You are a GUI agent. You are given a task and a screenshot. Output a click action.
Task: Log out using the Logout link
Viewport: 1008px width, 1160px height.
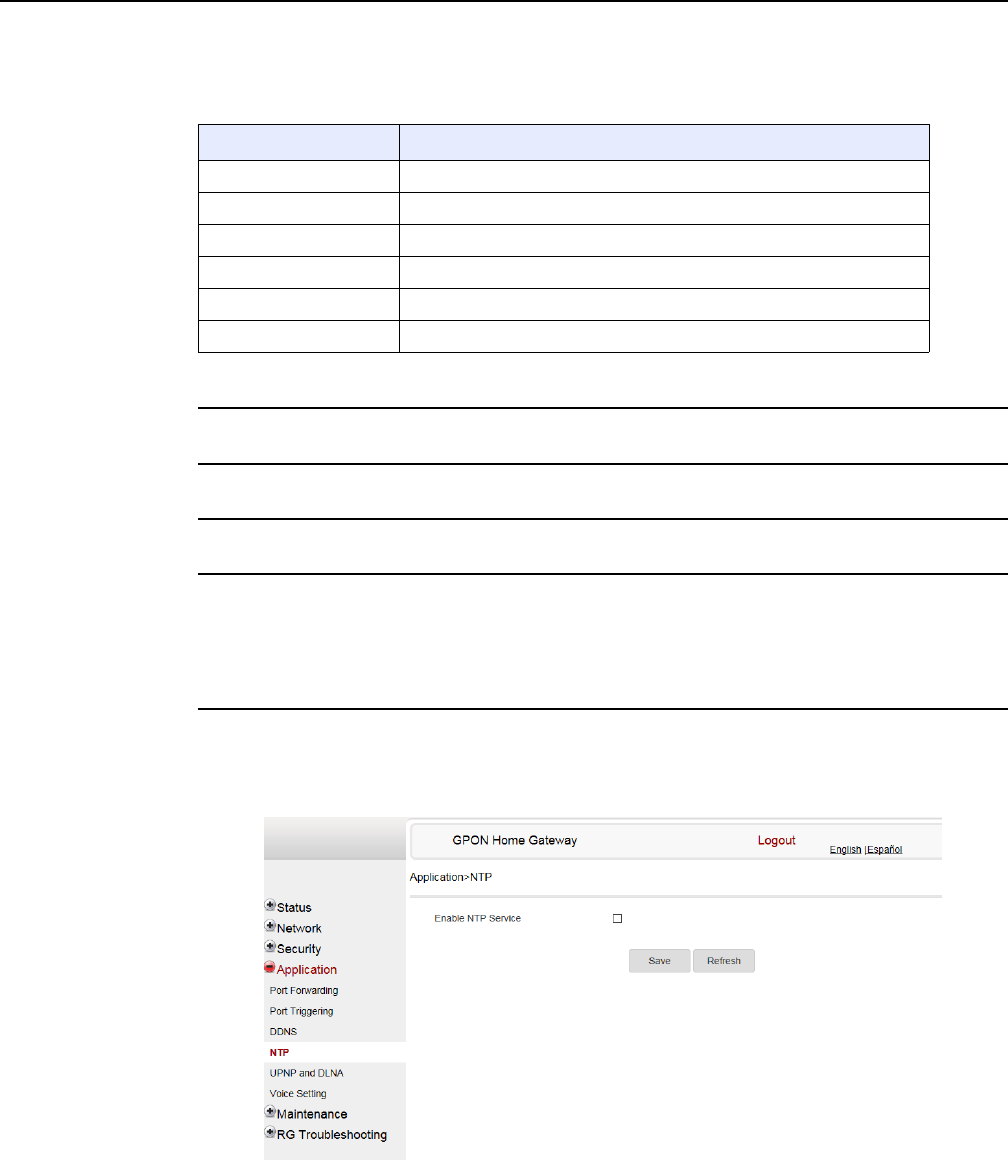coord(777,840)
